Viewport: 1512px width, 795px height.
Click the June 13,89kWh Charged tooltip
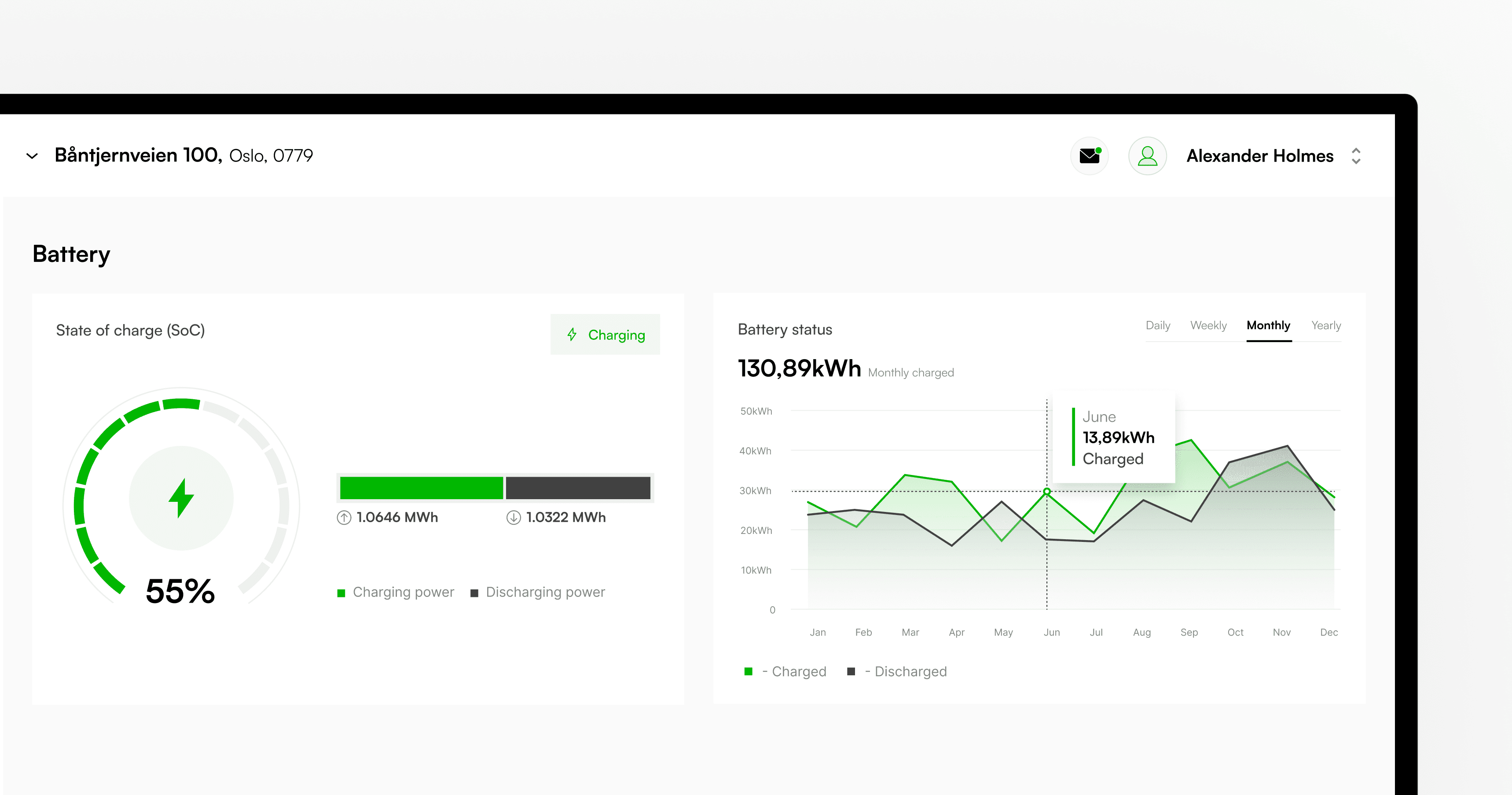point(1114,438)
